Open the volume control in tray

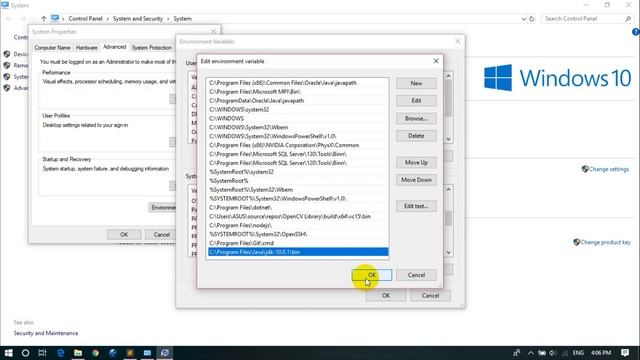coord(553,353)
